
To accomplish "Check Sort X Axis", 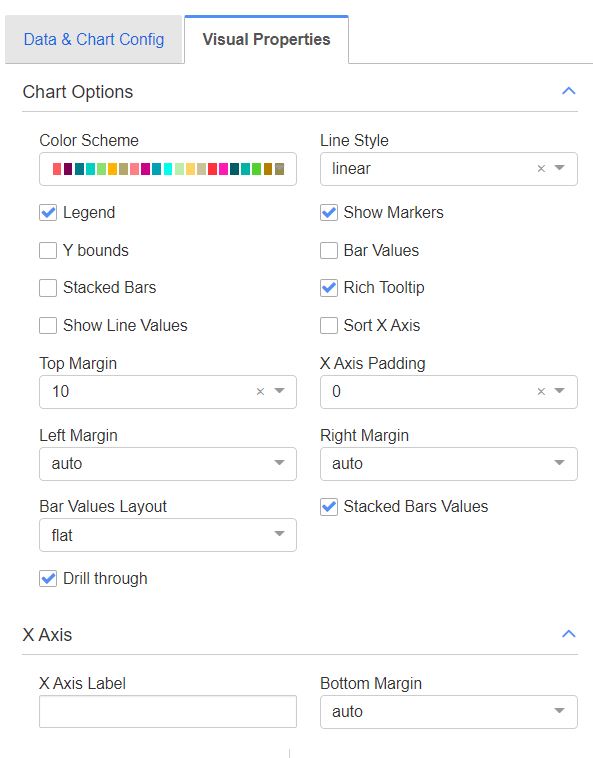I will coord(329,325).
